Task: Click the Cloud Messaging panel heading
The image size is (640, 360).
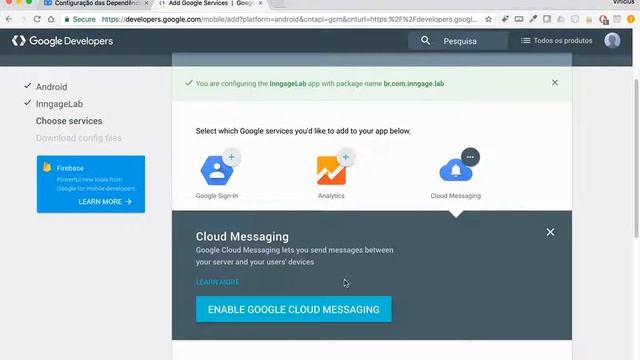Action: 242,237
